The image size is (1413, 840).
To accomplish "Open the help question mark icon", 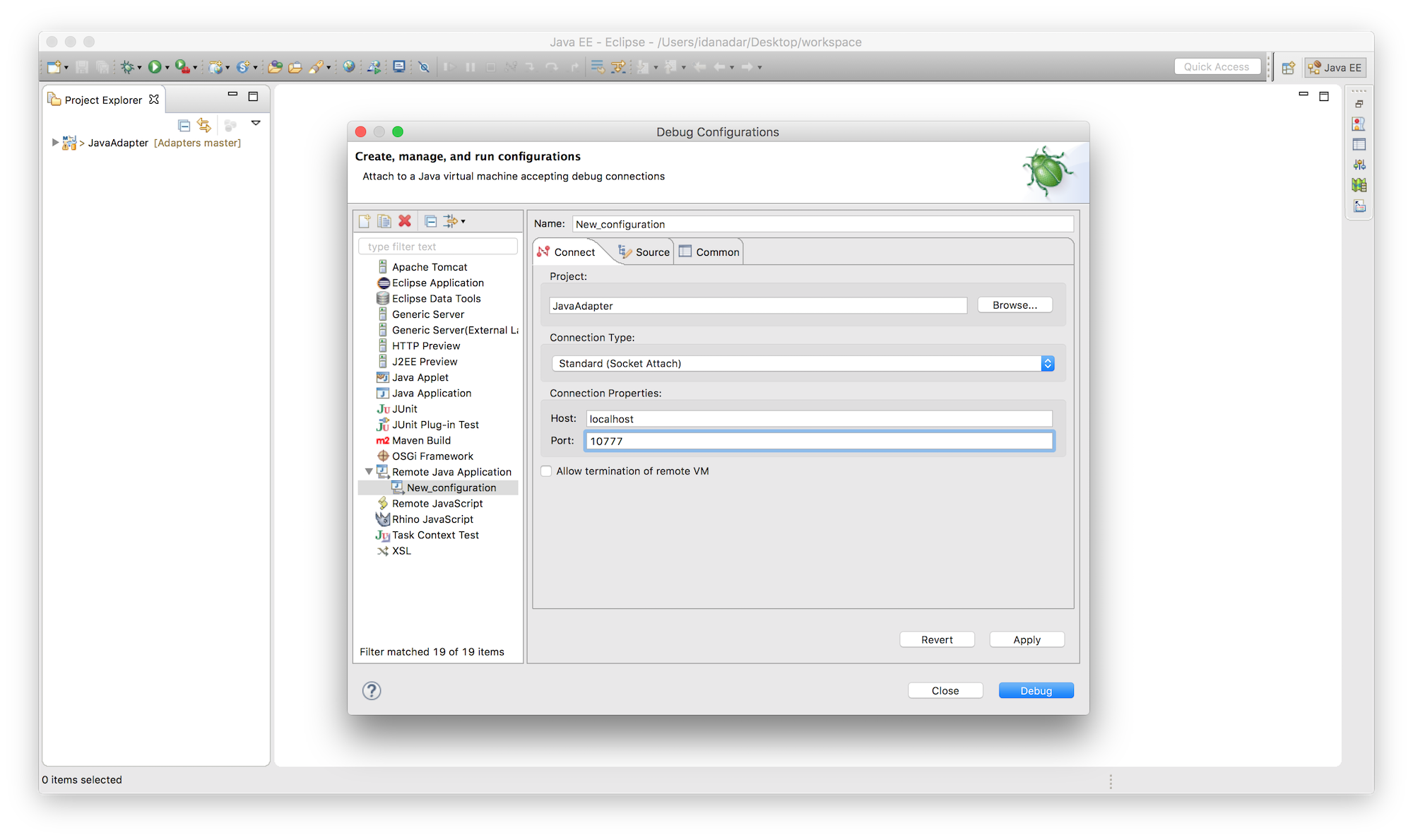I will (x=372, y=690).
